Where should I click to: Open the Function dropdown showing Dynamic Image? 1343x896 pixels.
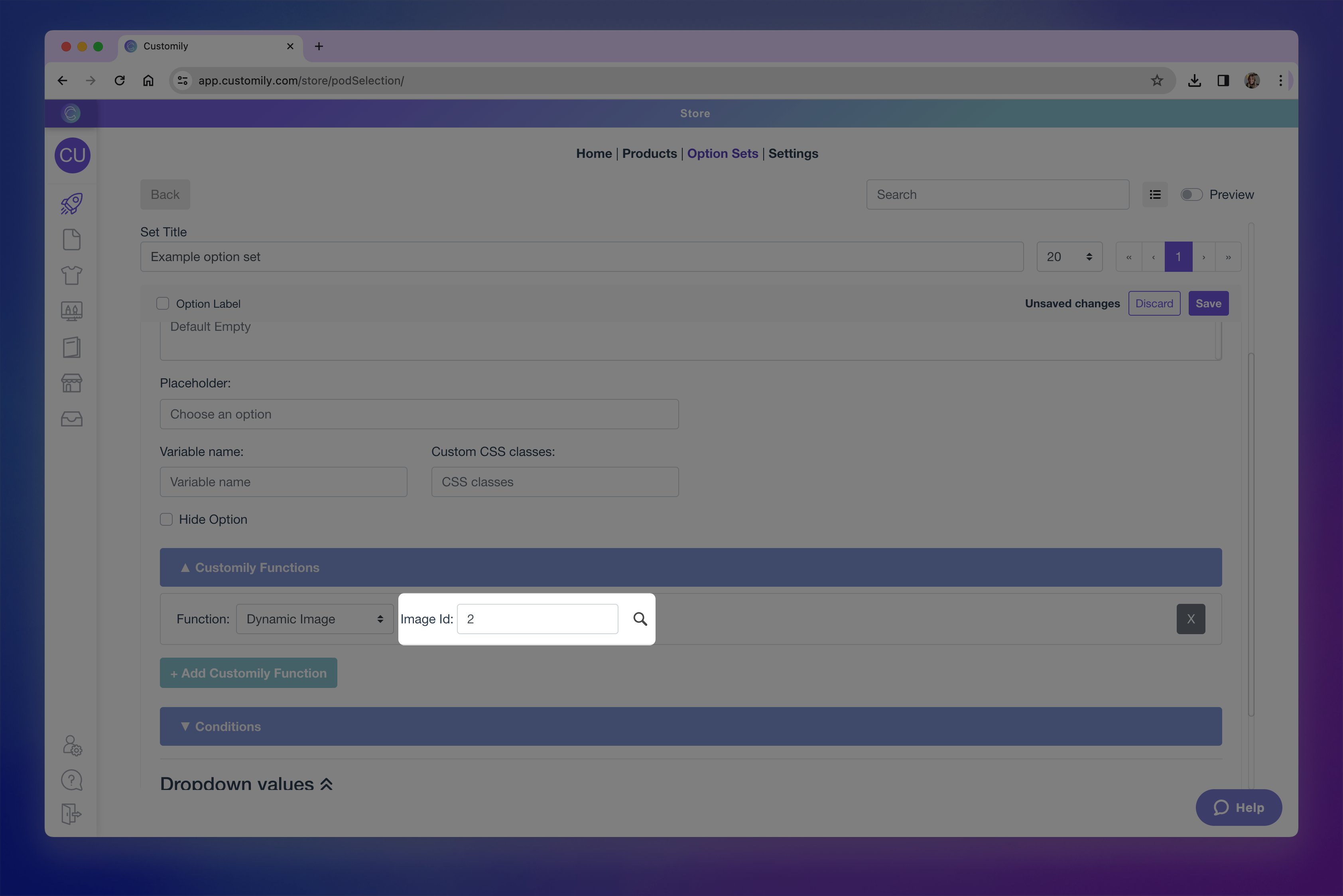coord(315,619)
